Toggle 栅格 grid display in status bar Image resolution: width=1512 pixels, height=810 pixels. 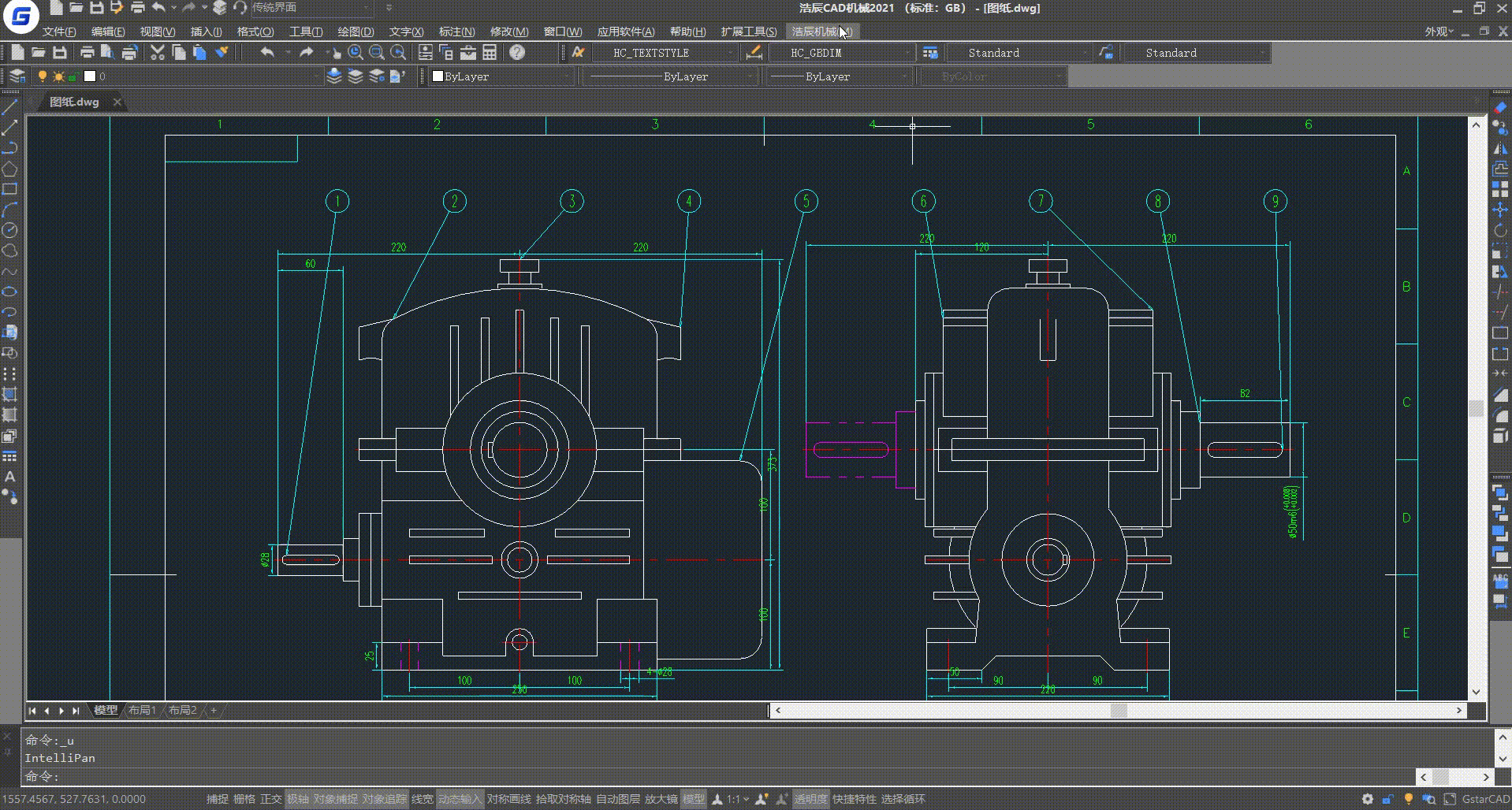[x=244, y=799]
